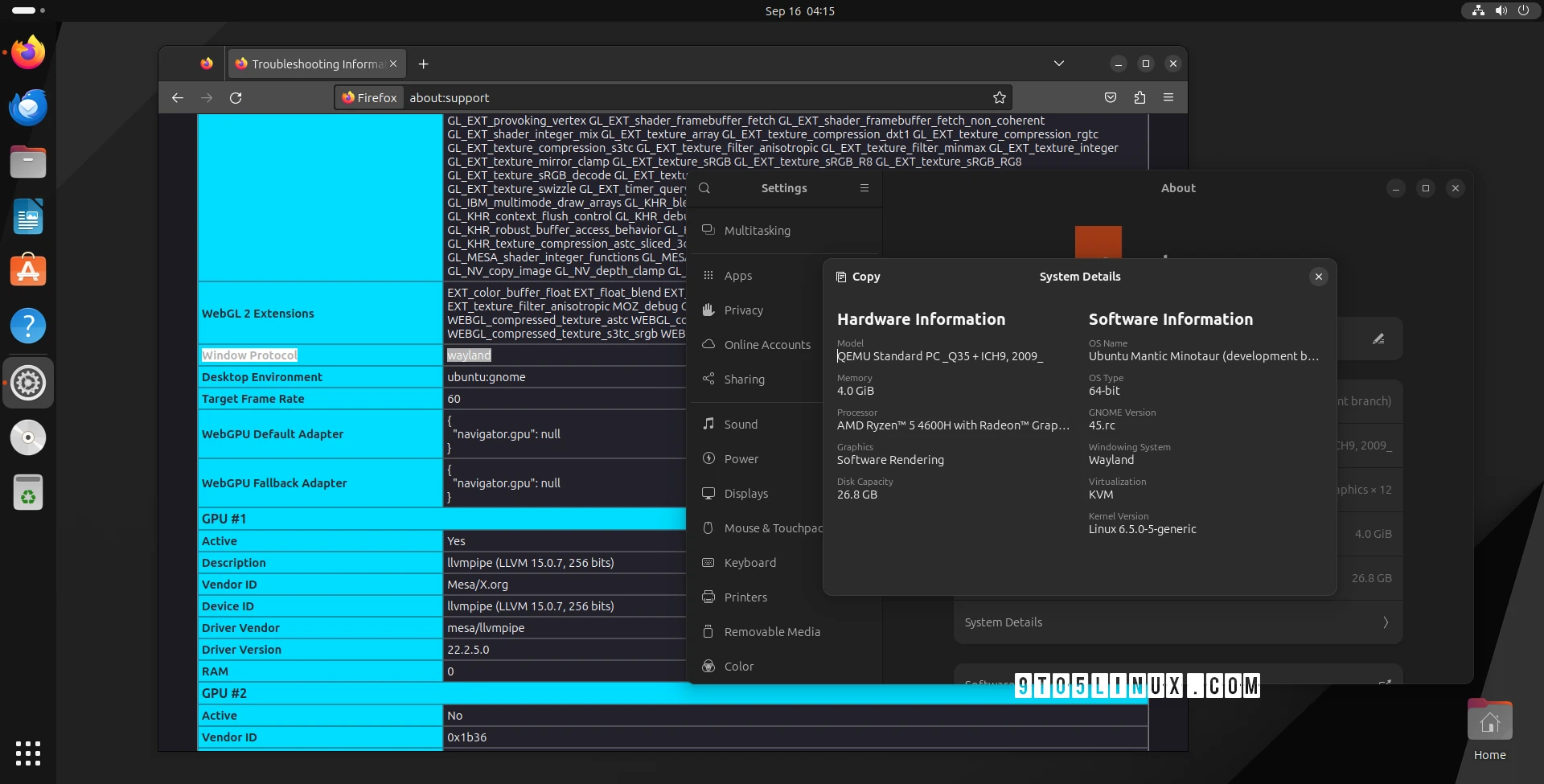Save the page to Pocket
The height and width of the screenshot is (784, 1544).
(1111, 97)
